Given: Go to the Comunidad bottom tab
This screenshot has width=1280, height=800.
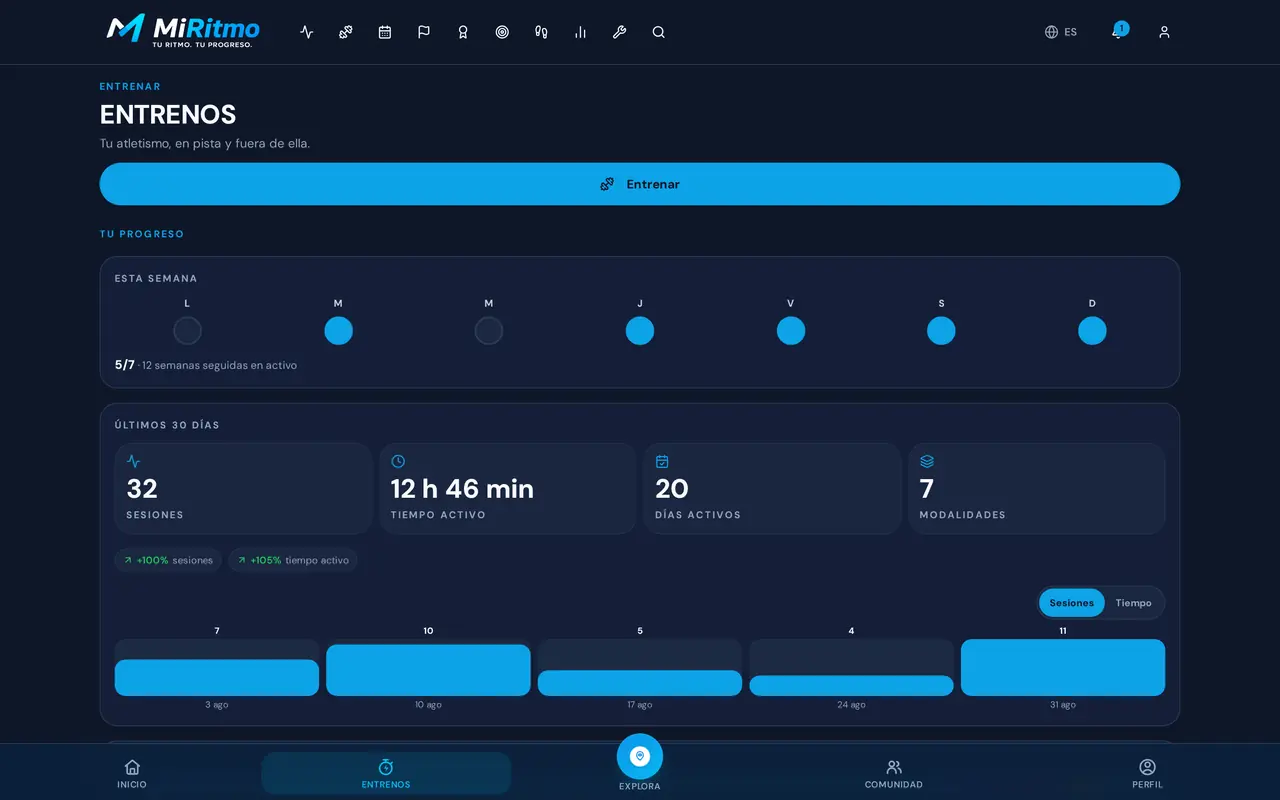Looking at the screenshot, I should [x=894, y=774].
